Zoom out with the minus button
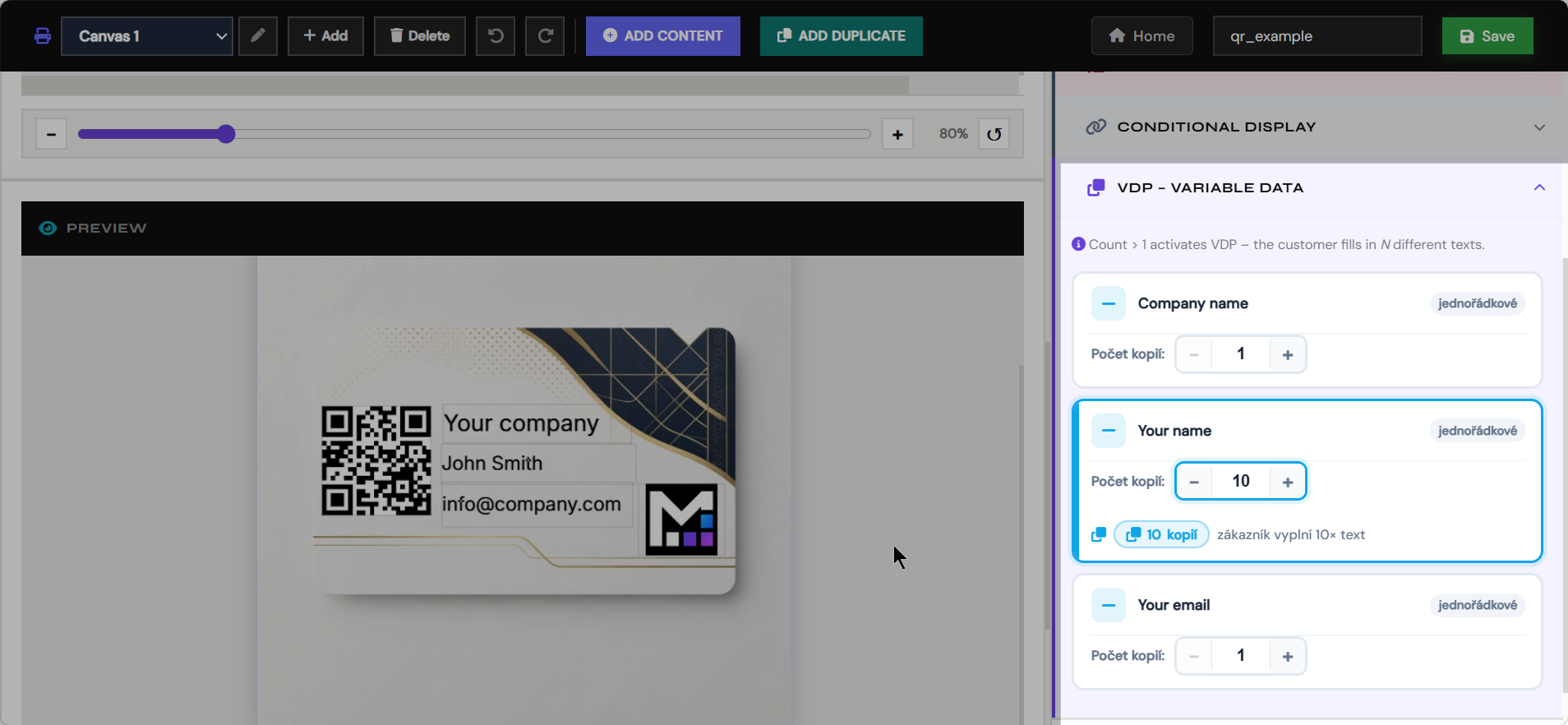Viewport: 1568px width, 725px height. [x=51, y=134]
